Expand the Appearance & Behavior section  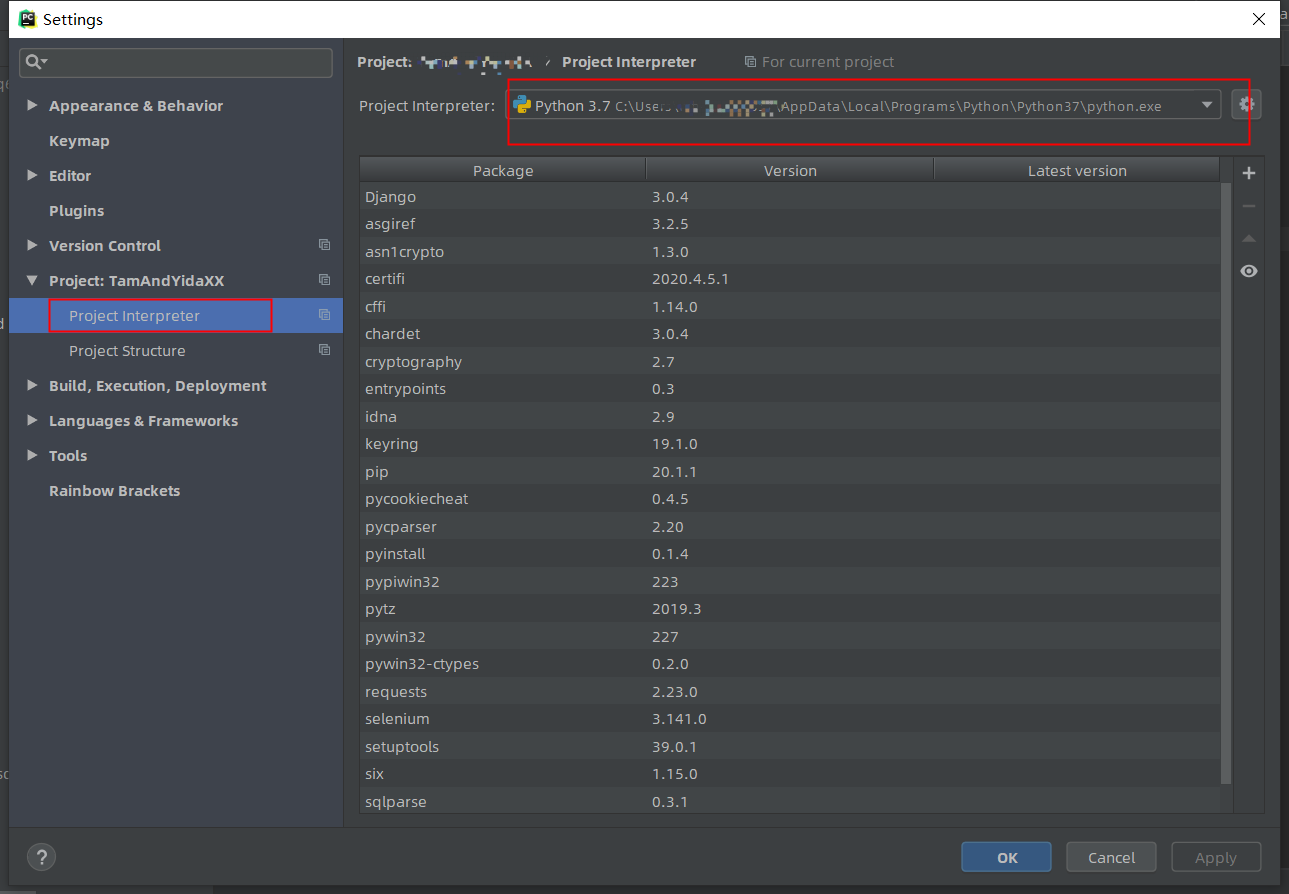pyautogui.click(x=32, y=105)
